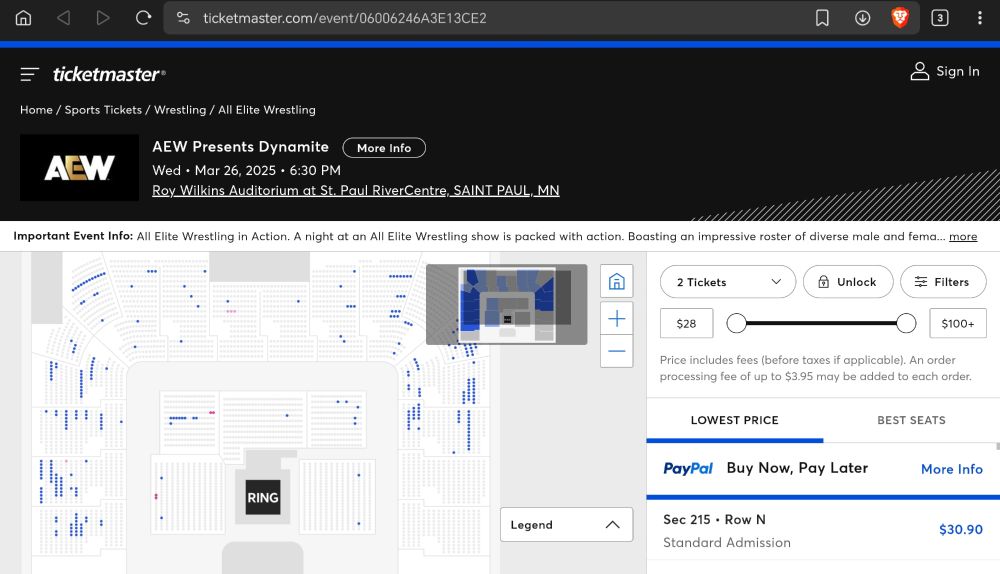The height and width of the screenshot is (574, 1000).
Task: Click the $30.90 ticket price
Action: [960, 529]
